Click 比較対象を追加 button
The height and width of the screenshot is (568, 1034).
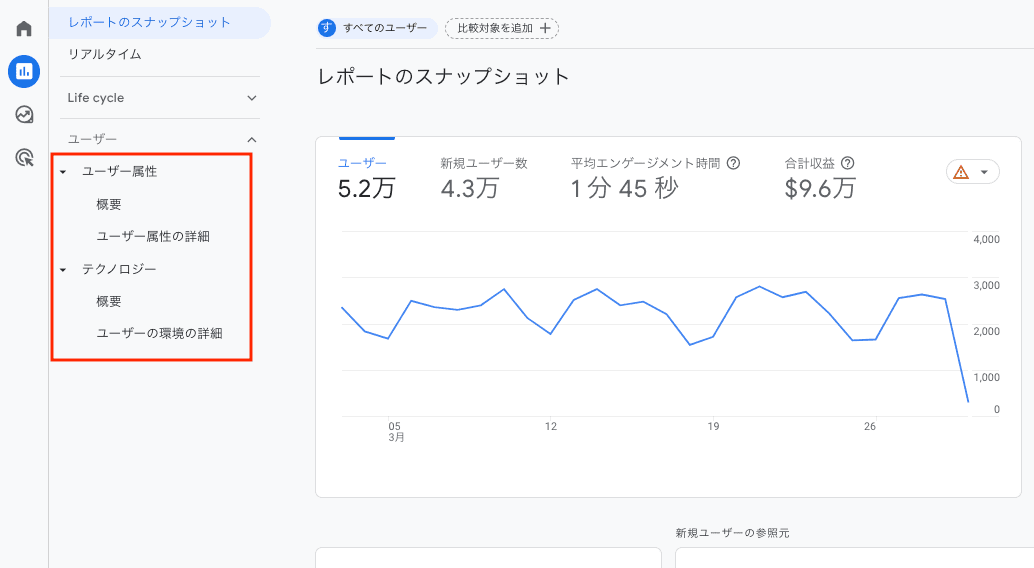[502, 28]
